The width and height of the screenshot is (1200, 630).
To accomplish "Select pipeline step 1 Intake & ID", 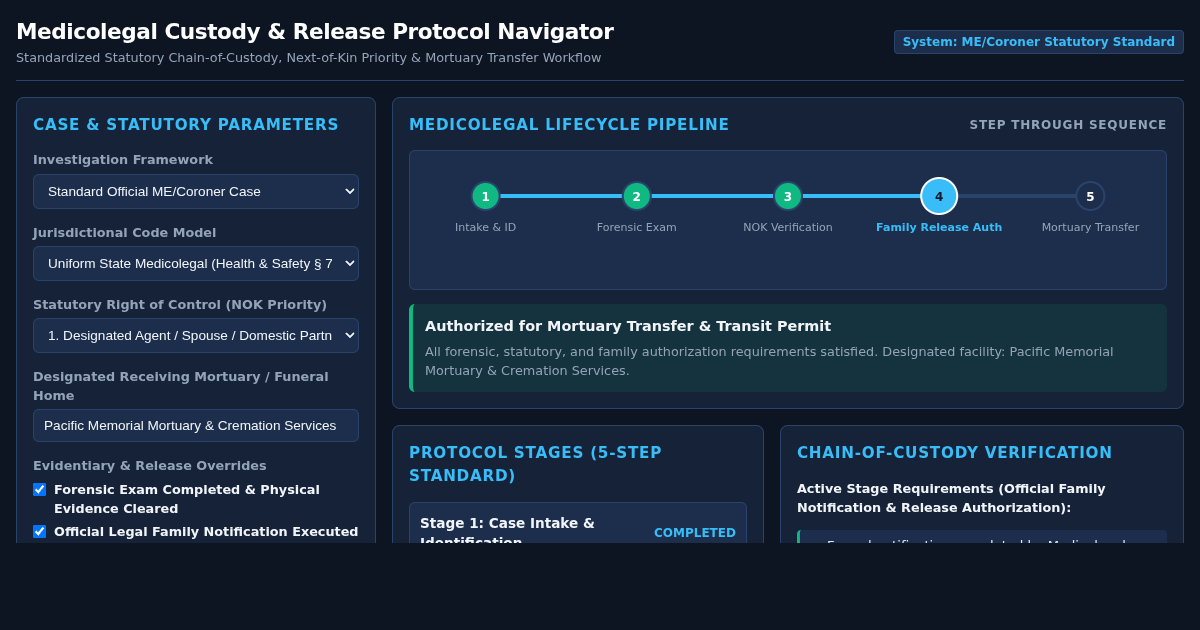I will click(x=485, y=196).
